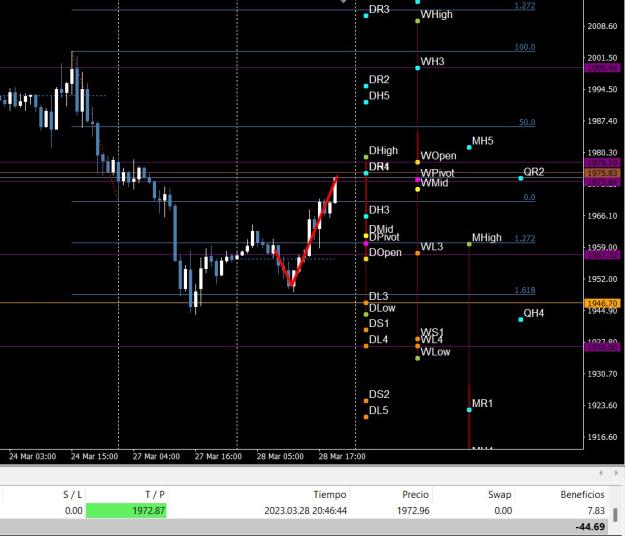Click the 2008.60 price axis value
The image size is (625, 536).
click(x=602, y=26)
